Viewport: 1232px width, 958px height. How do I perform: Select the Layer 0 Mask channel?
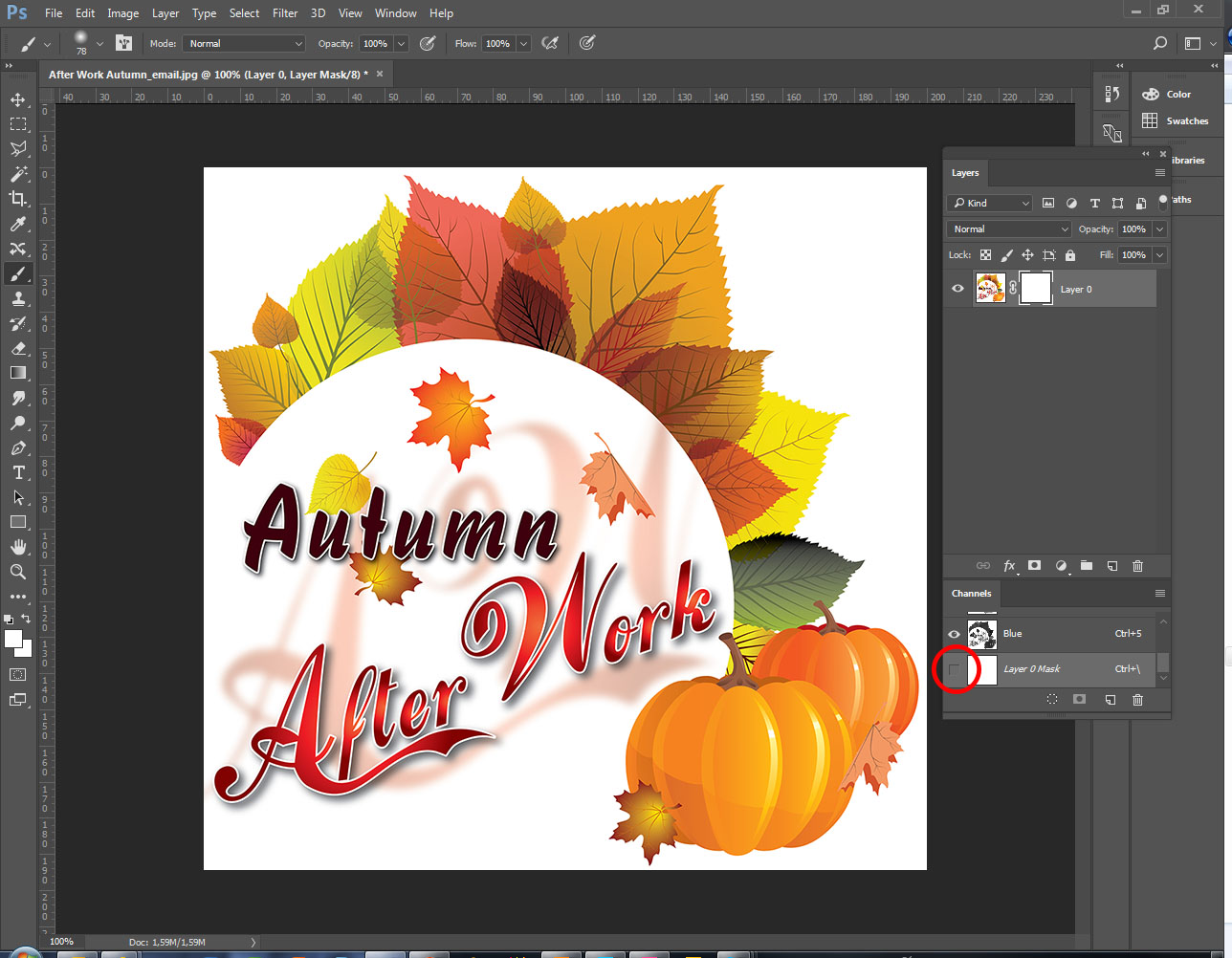(1051, 669)
